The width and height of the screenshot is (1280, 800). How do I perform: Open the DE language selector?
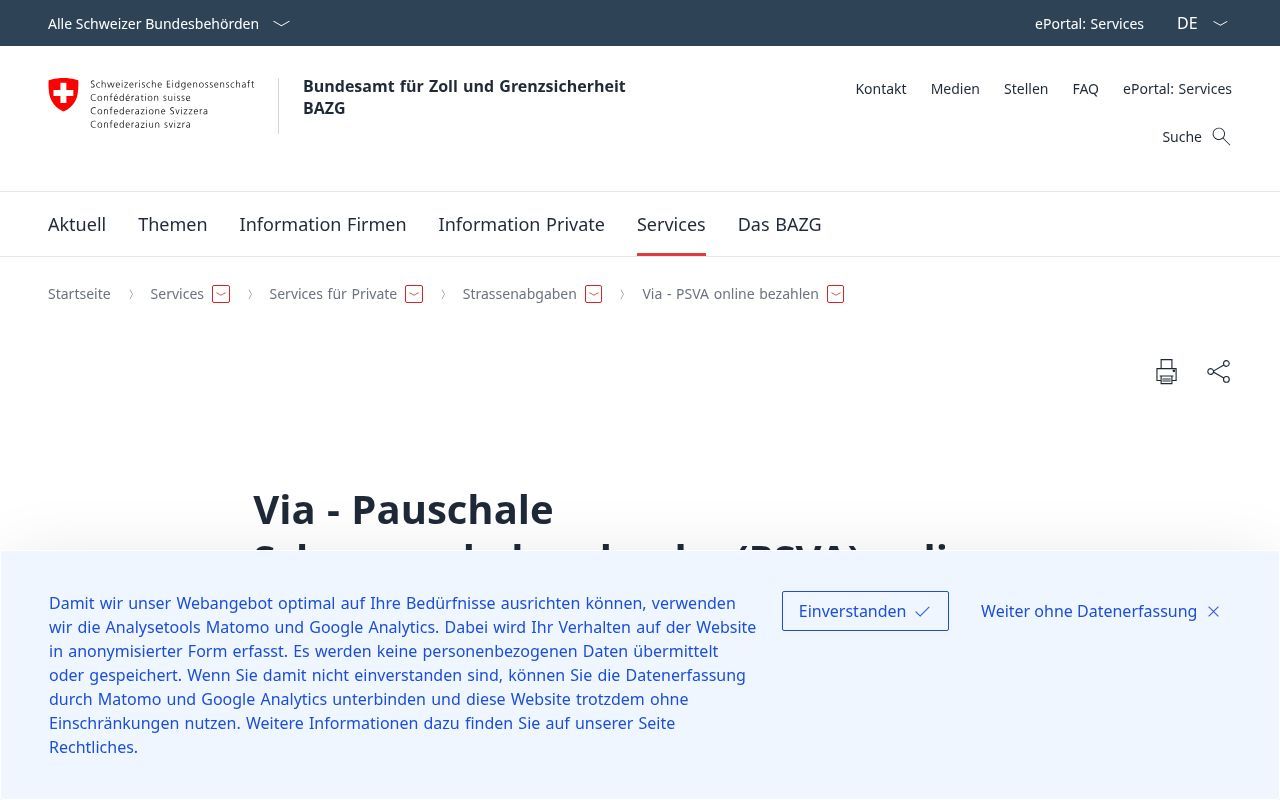click(1202, 23)
